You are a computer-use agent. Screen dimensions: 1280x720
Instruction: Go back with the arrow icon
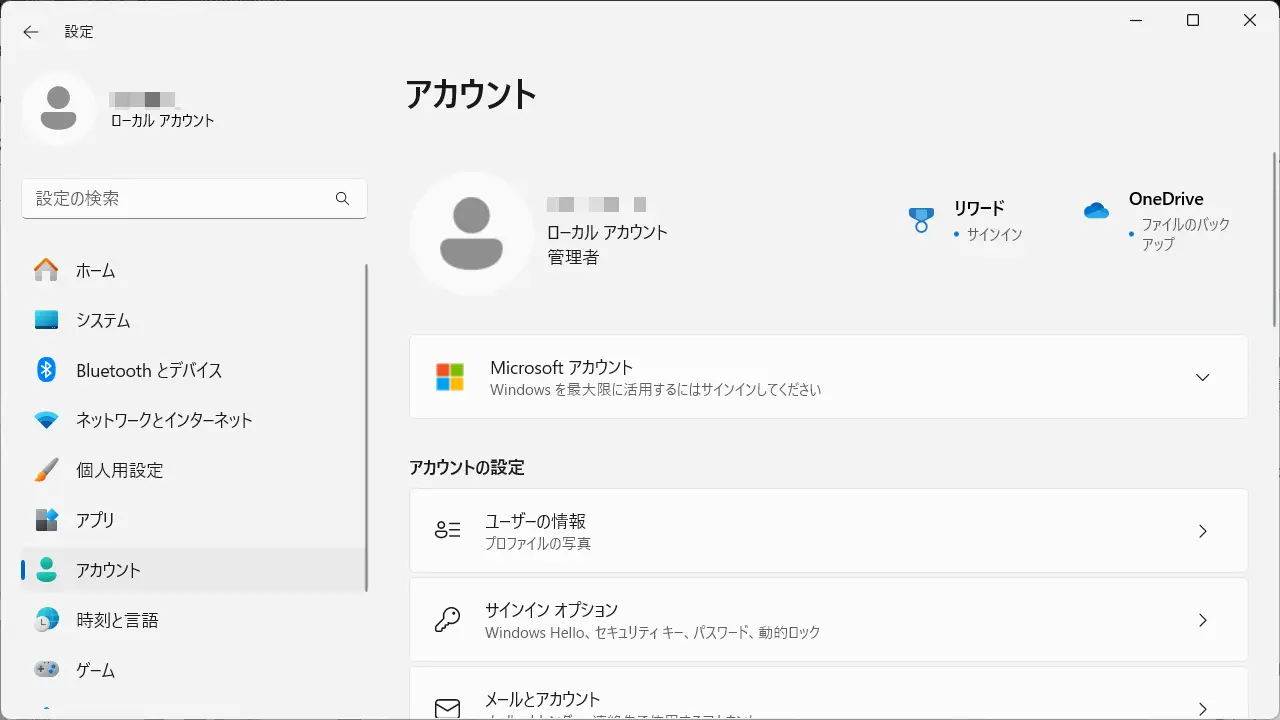point(31,32)
